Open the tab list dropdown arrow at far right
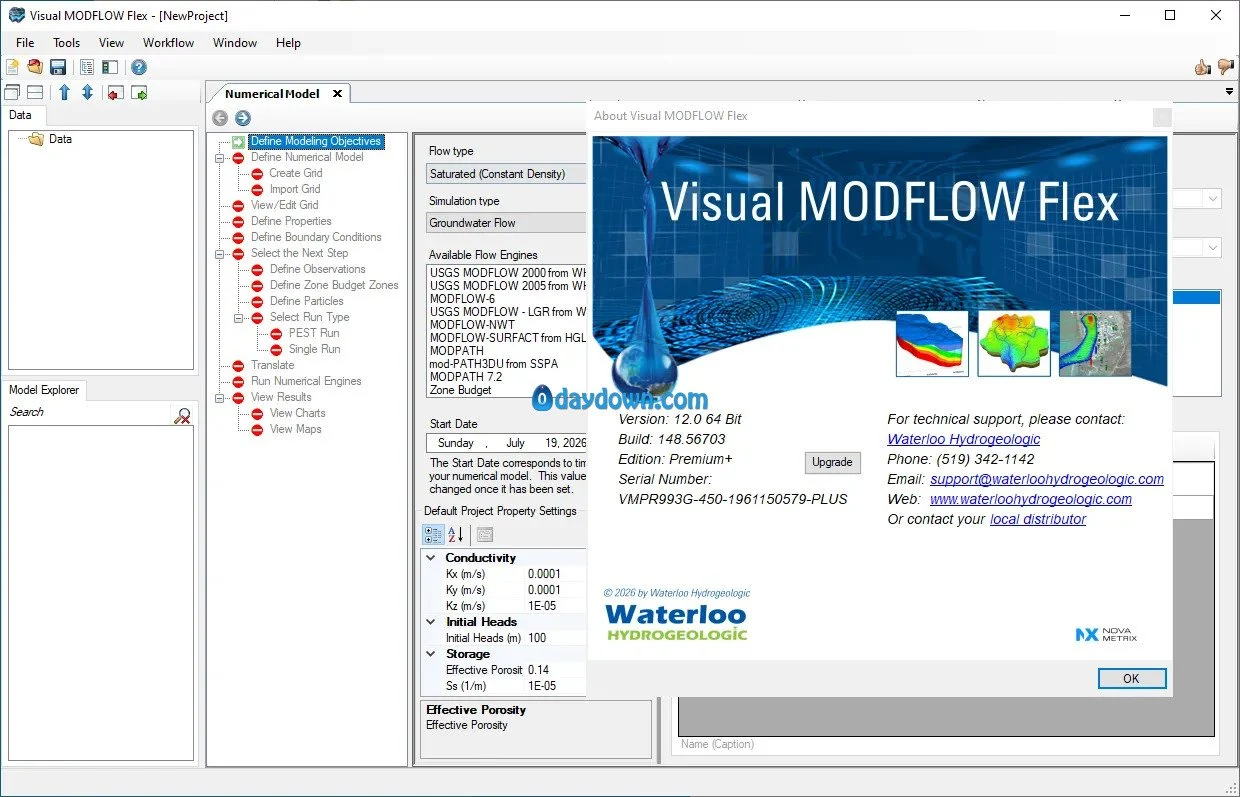This screenshot has height=797, width=1240. point(1229,92)
